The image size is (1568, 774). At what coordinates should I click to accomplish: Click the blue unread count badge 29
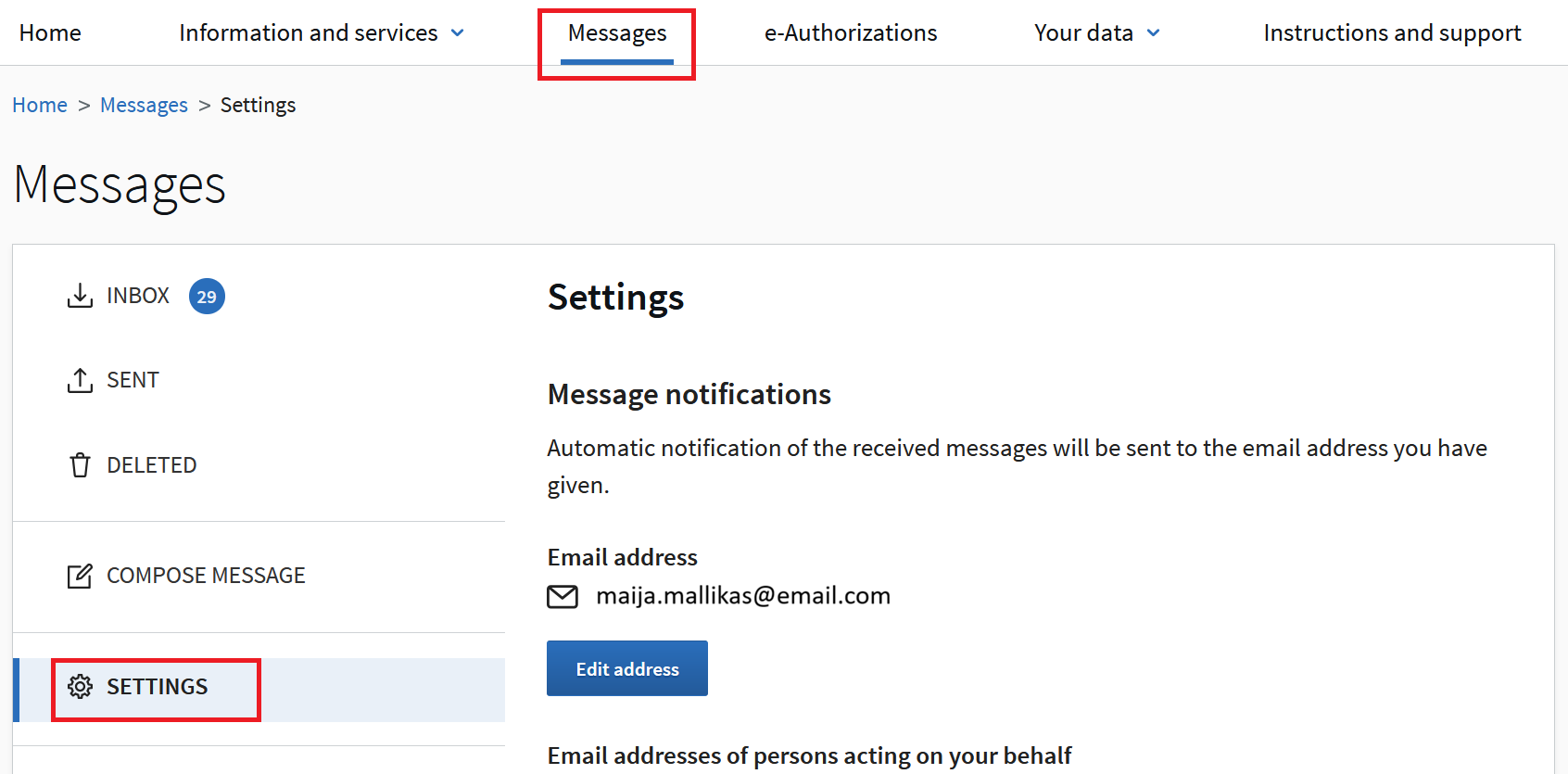point(207,297)
